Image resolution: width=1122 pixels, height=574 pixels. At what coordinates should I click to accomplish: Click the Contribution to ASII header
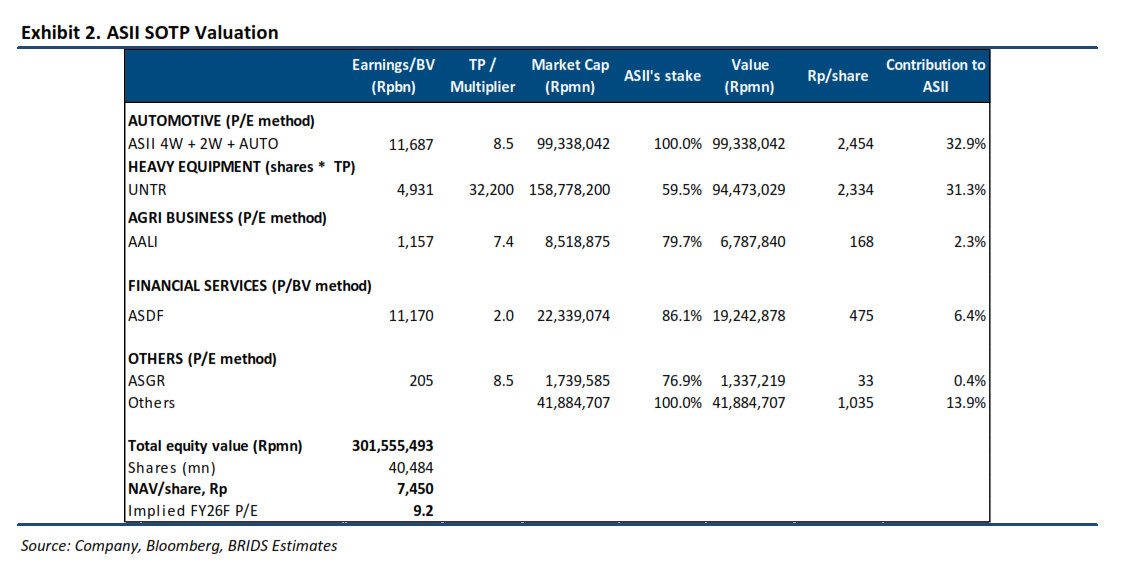click(935, 75)
